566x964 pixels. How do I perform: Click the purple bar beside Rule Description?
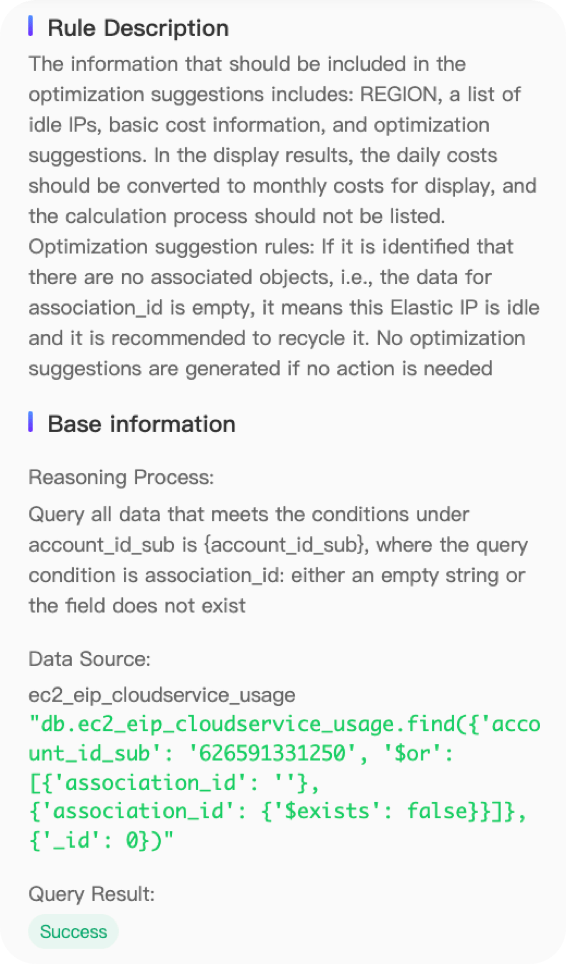[31, 26]
